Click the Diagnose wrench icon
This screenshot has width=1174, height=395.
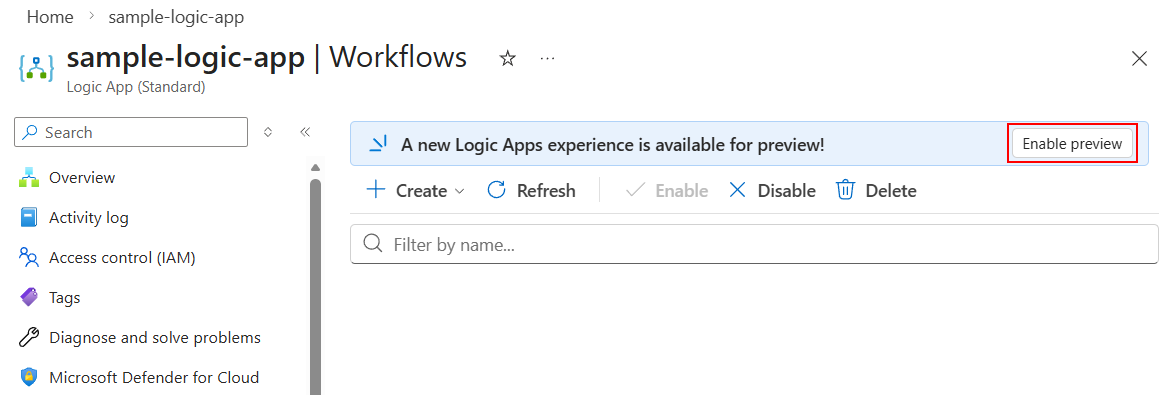(x=28, y=337)
